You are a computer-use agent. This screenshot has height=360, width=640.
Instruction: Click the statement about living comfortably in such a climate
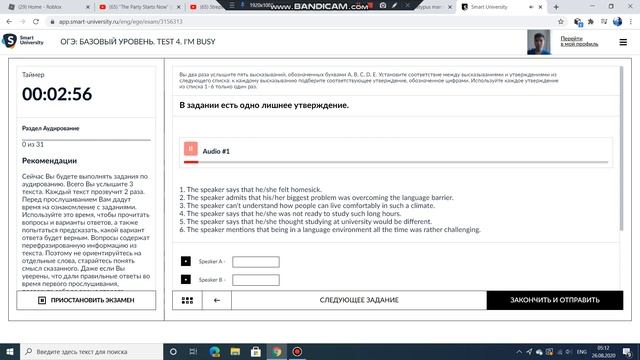point(307,205)
